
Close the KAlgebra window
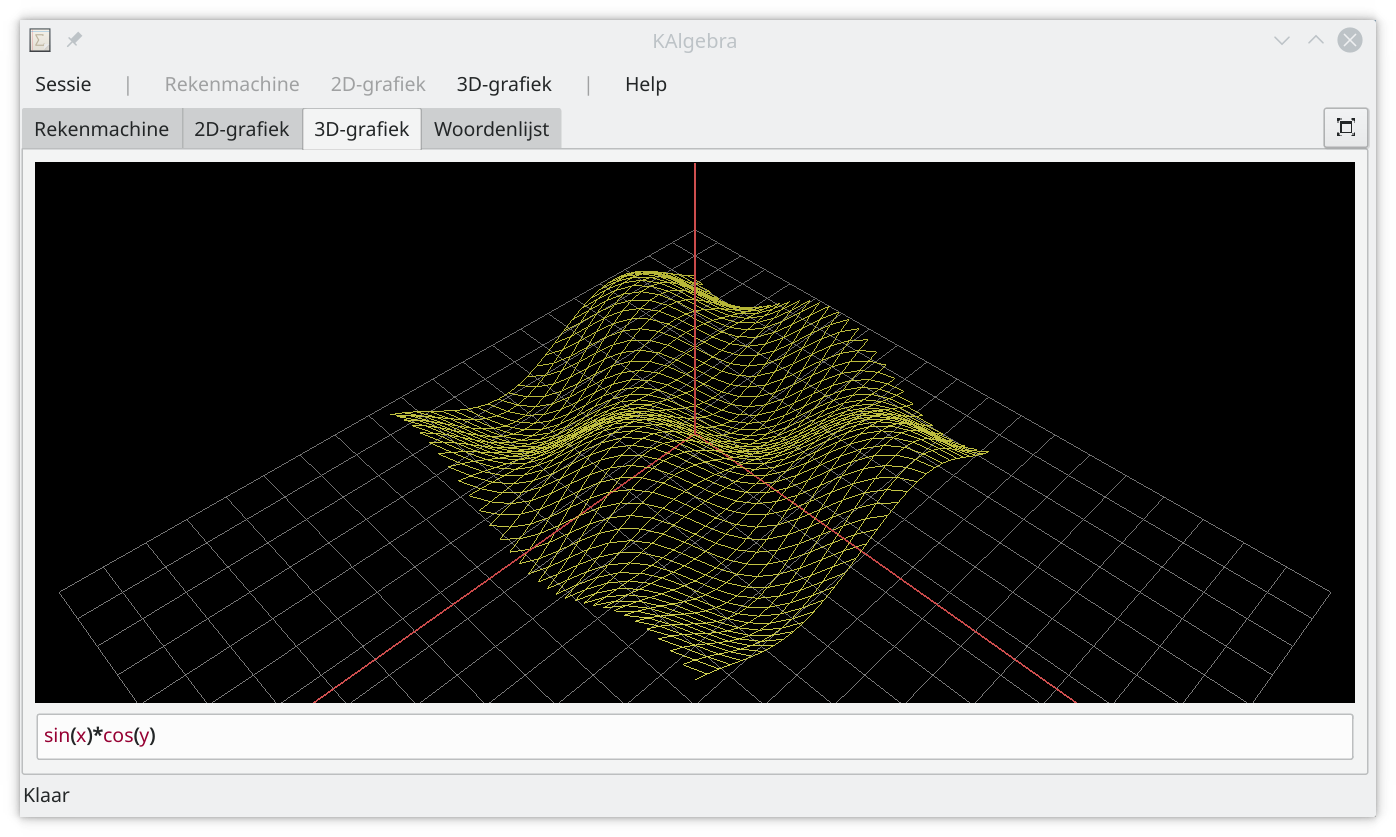pos(1350,41)
